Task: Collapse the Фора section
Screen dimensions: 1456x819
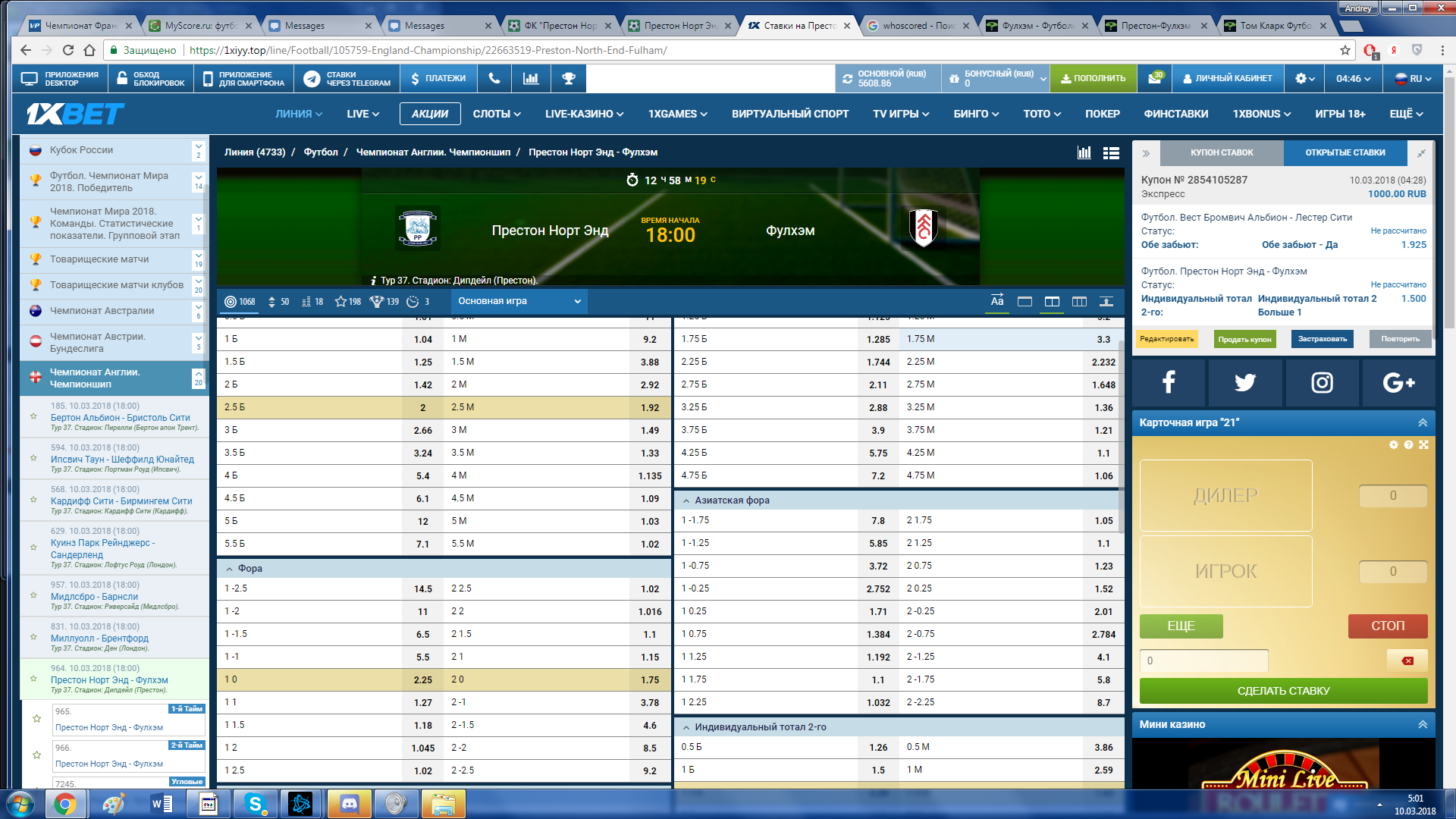Action: click(x=229, y=569)
